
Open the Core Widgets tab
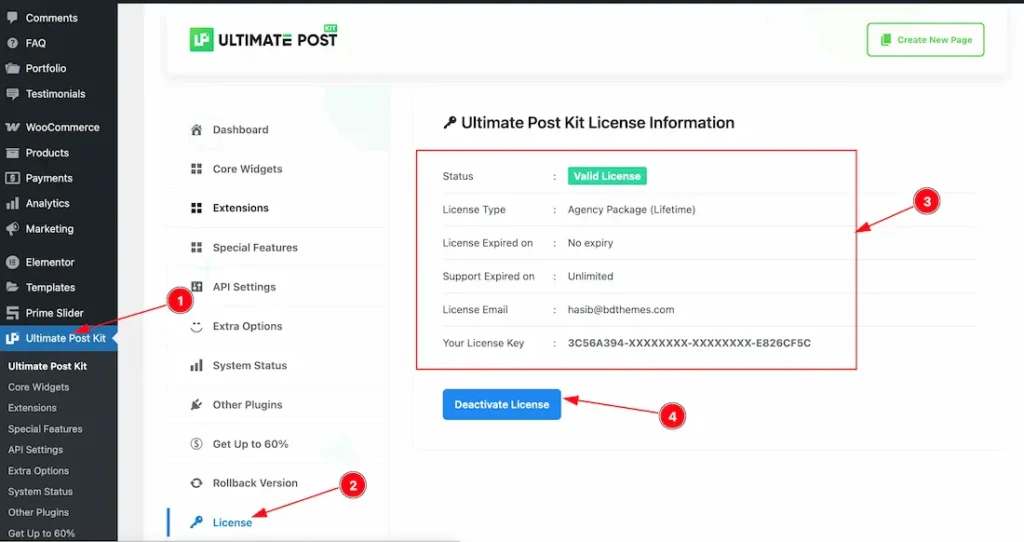click(247, 169)
